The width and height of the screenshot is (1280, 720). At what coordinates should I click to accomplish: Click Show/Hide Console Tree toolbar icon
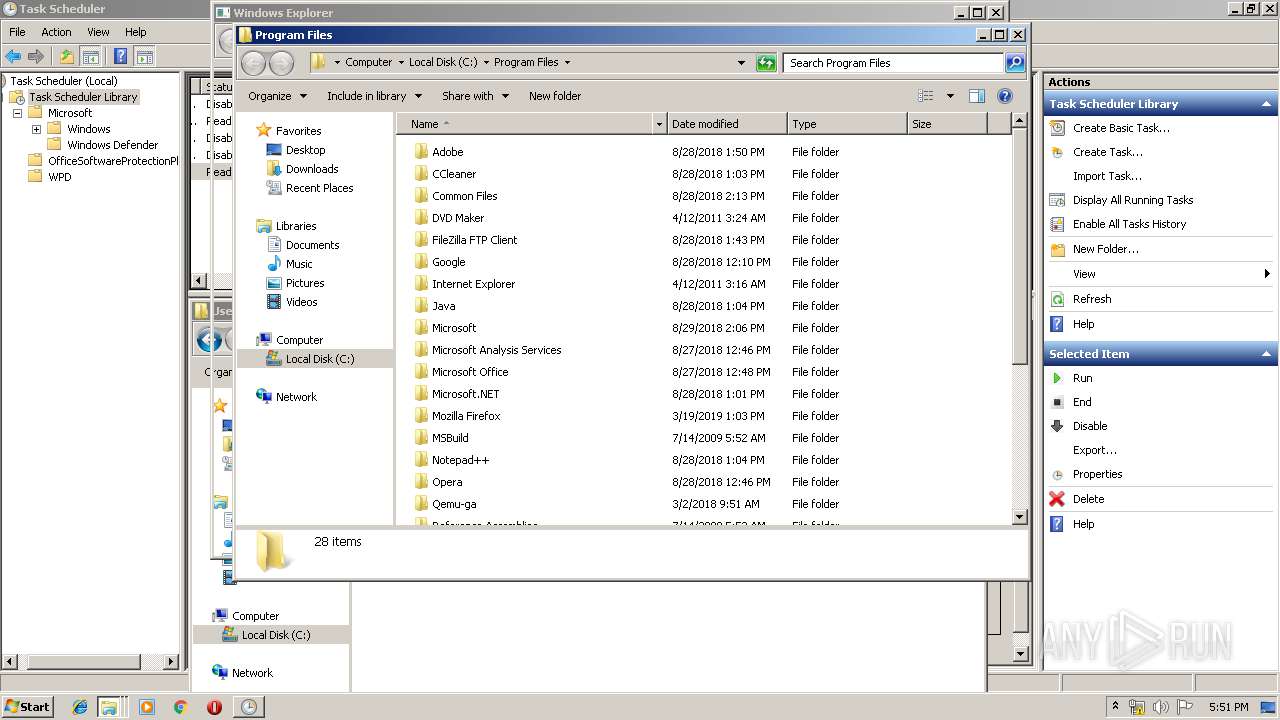coord(90,56)
